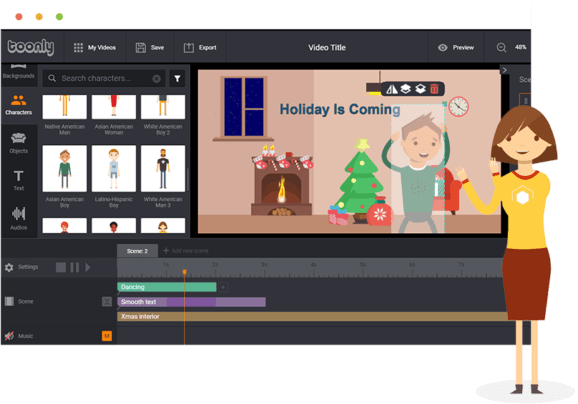Expand the right side panel arrow
Screen dimensions: 578x404
pos(504,70)
